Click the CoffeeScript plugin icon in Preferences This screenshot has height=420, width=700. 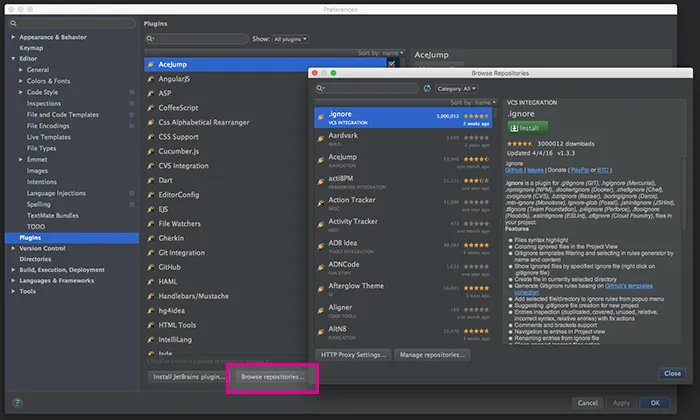[x=151, y=108]
